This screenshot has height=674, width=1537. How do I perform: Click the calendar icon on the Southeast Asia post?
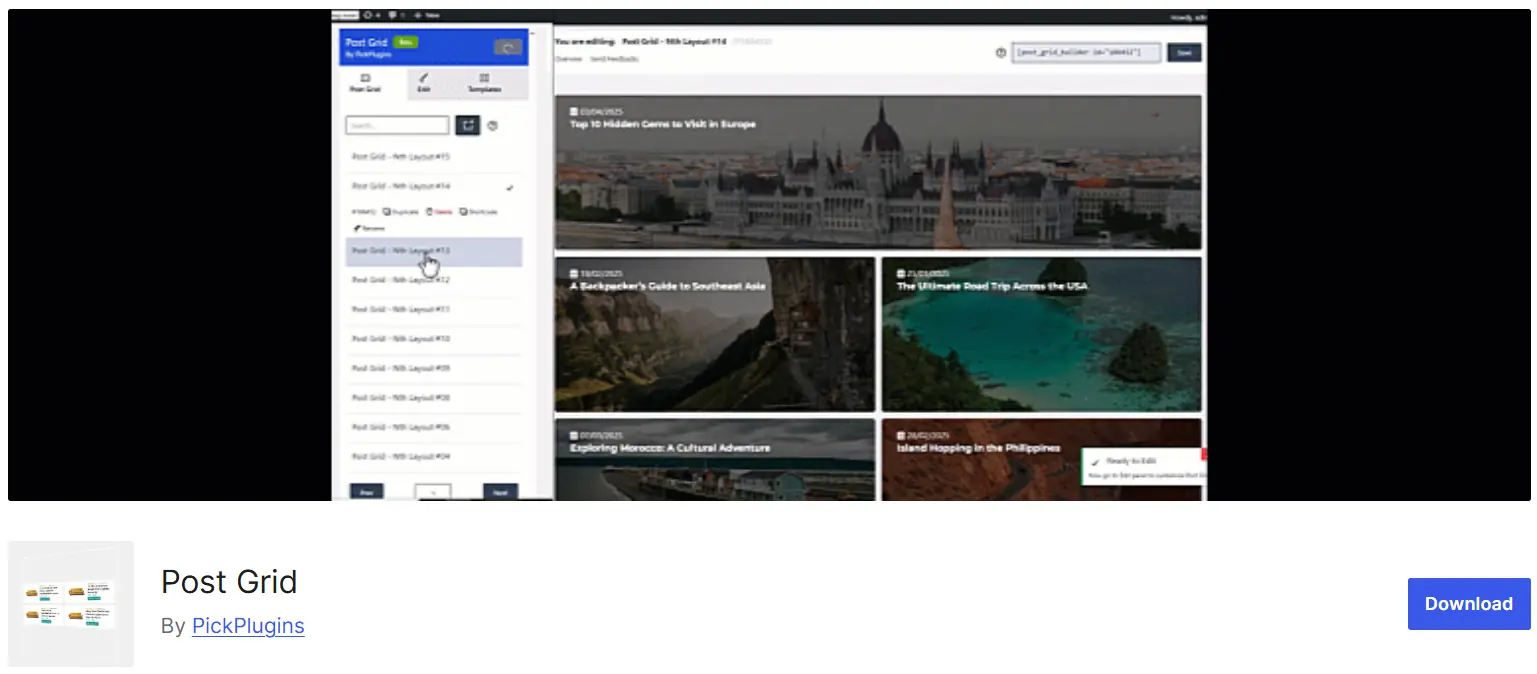point(575,273)
